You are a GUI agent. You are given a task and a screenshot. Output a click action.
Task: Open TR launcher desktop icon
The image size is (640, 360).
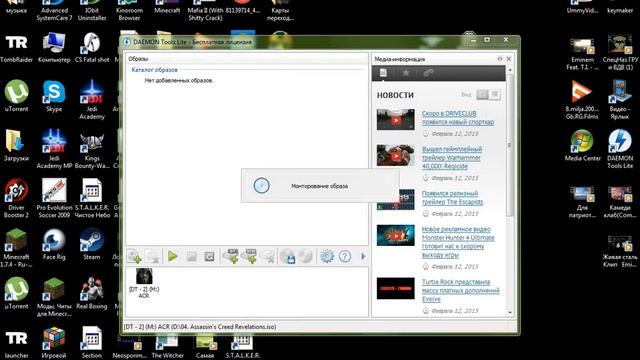tap(16, 343)
